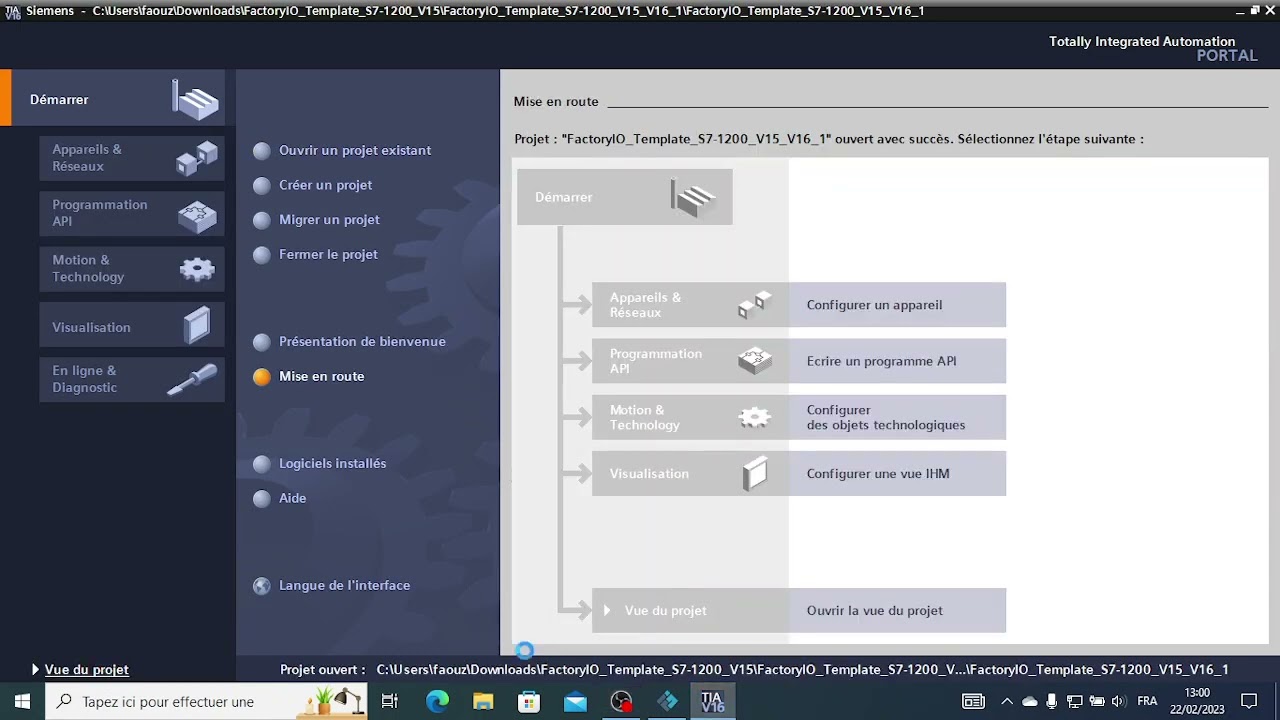Show hidden system tray icons
Screen dimensions: 1280x720
[x=1006, y=701]
